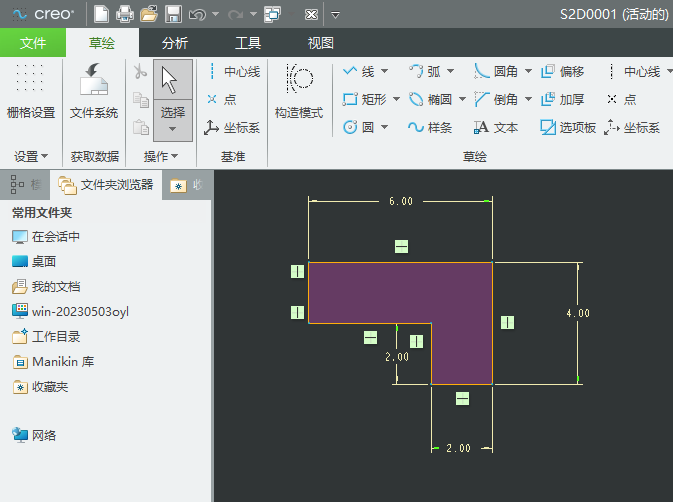Click the Open folder icon in quick access toolbar

click(149, 14)
